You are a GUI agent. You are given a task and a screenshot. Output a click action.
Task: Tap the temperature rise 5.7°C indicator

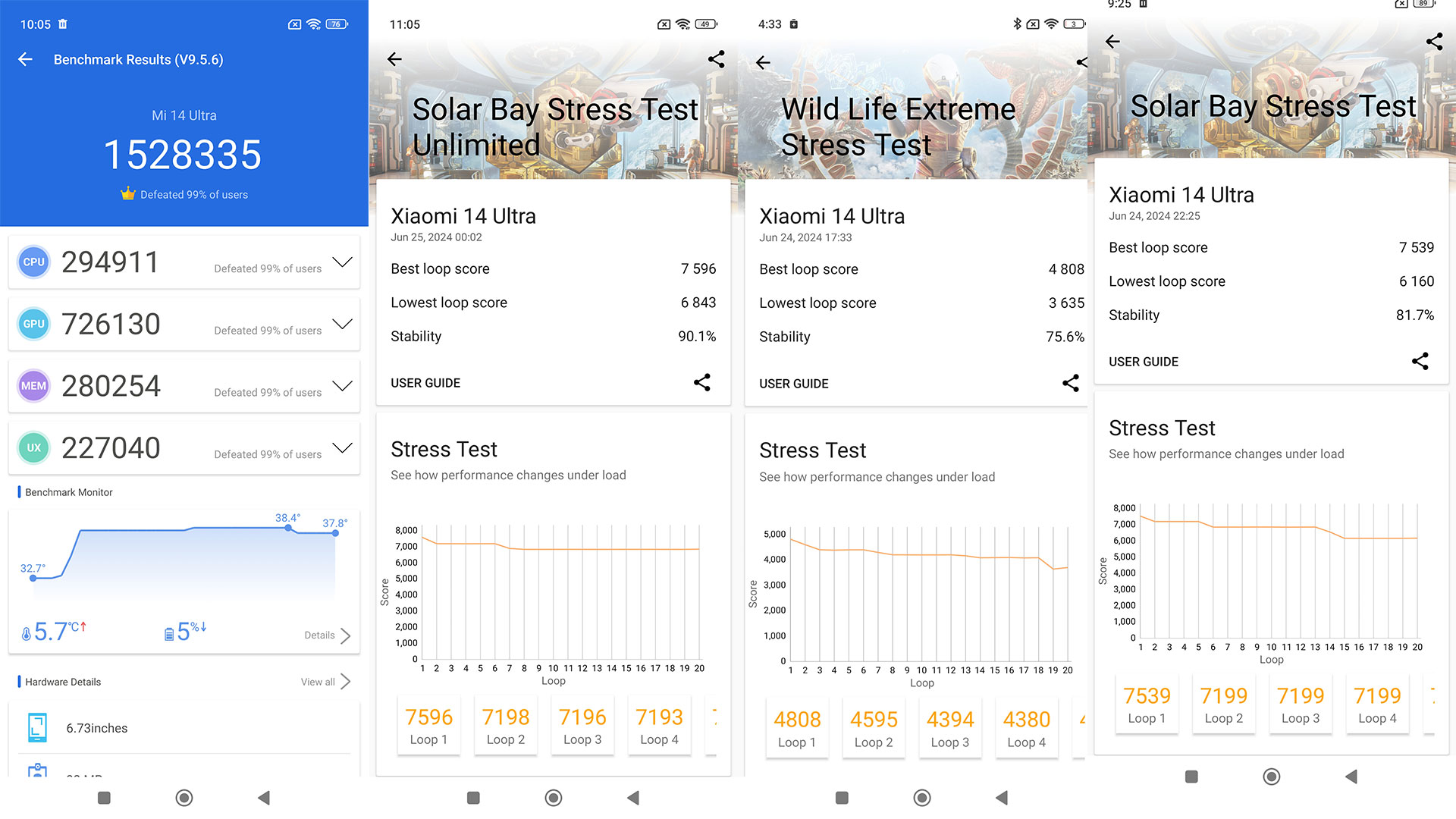pyautogui.click(x=54, y=631)
